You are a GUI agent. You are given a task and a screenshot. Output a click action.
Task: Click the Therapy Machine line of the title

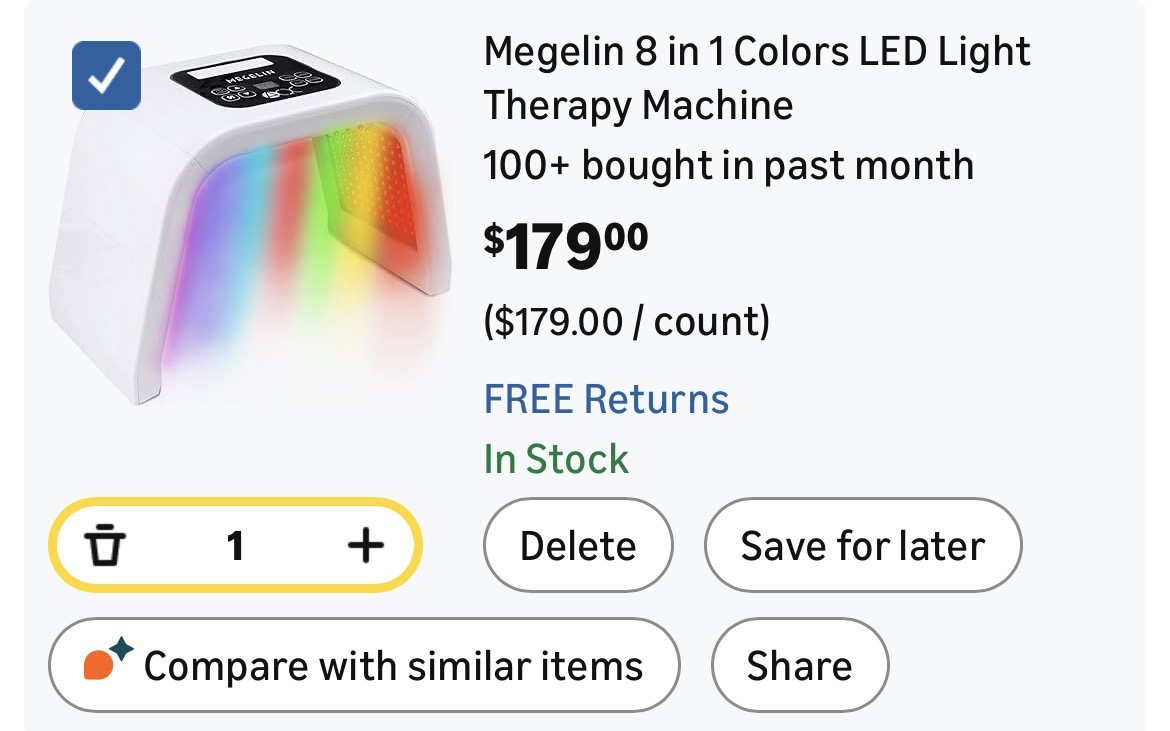tap(638, 105)
